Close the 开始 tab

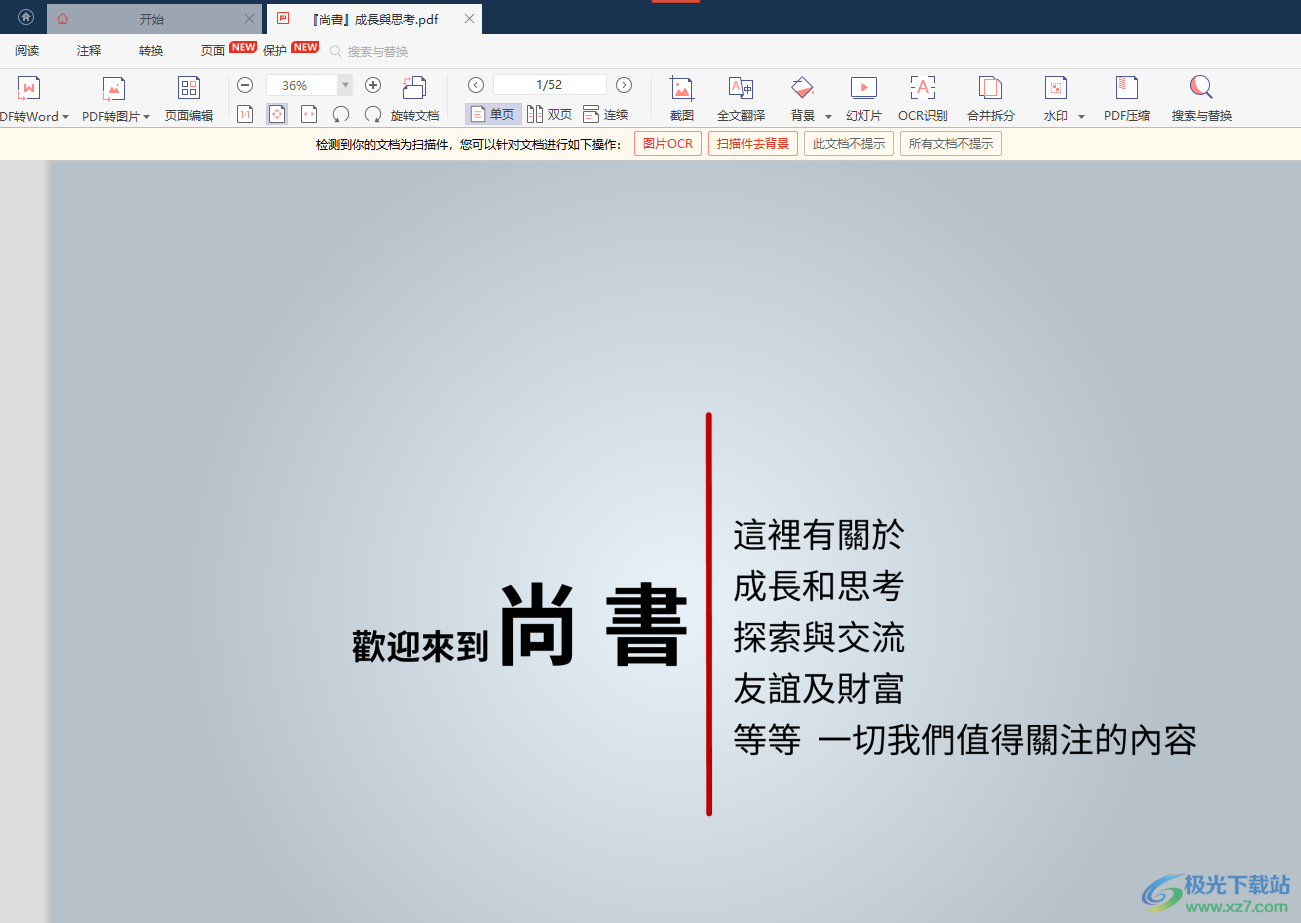tap(249, 19)
